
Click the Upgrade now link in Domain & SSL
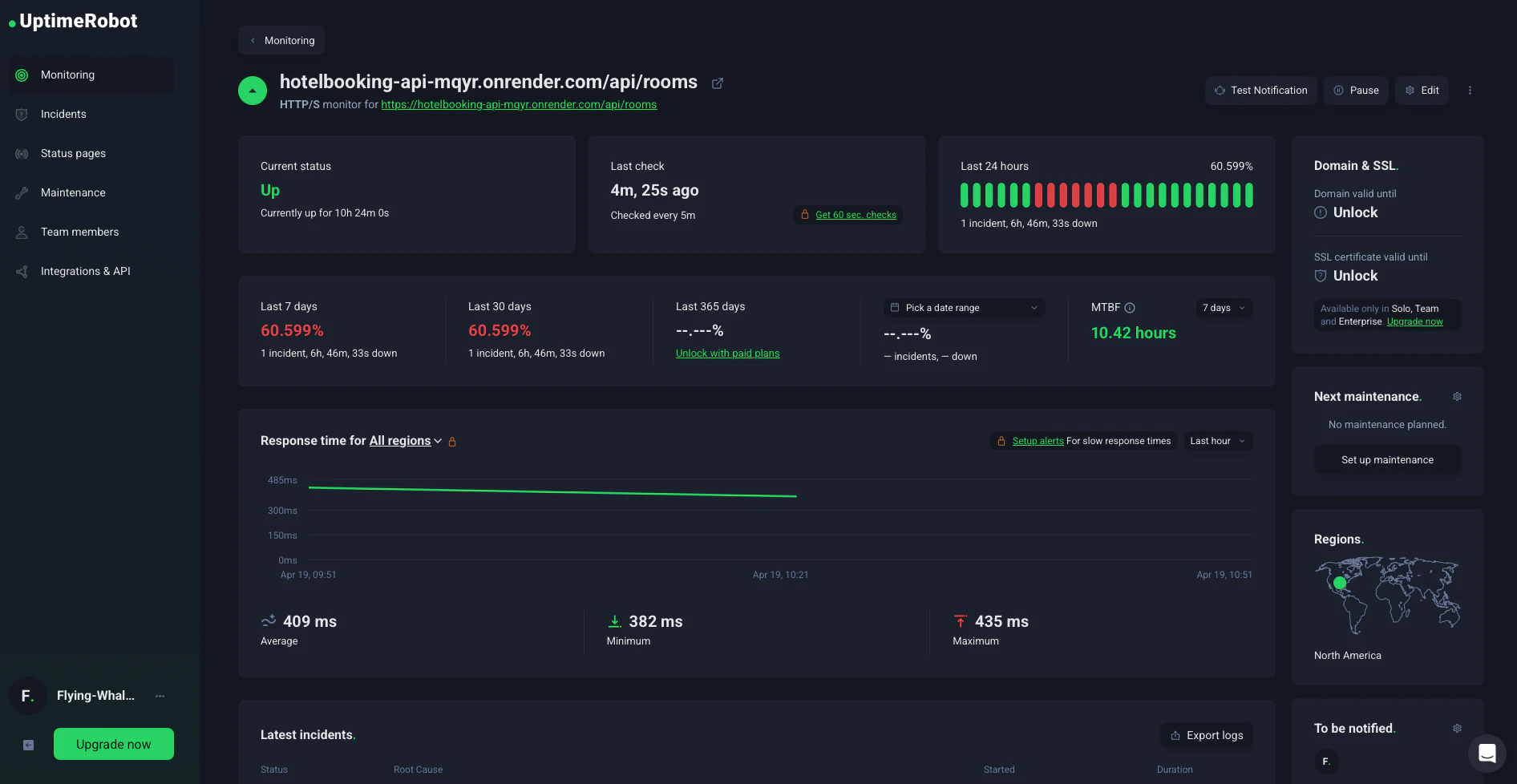click(x=1414, y=322)
